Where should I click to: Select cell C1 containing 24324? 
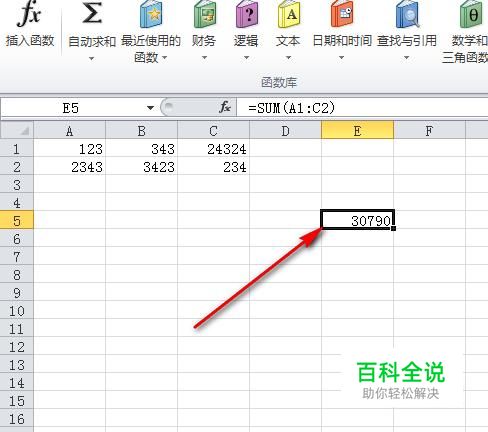pyautogui.click(x=213, y=149)
